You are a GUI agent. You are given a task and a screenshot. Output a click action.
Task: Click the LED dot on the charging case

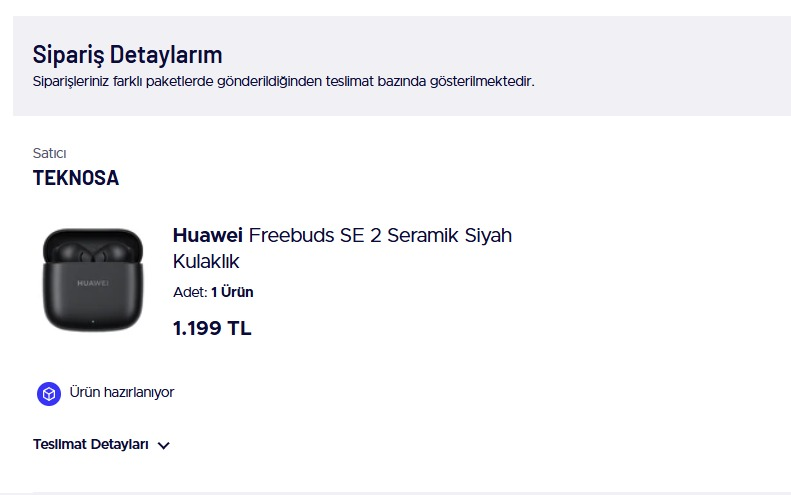(88, 321)
